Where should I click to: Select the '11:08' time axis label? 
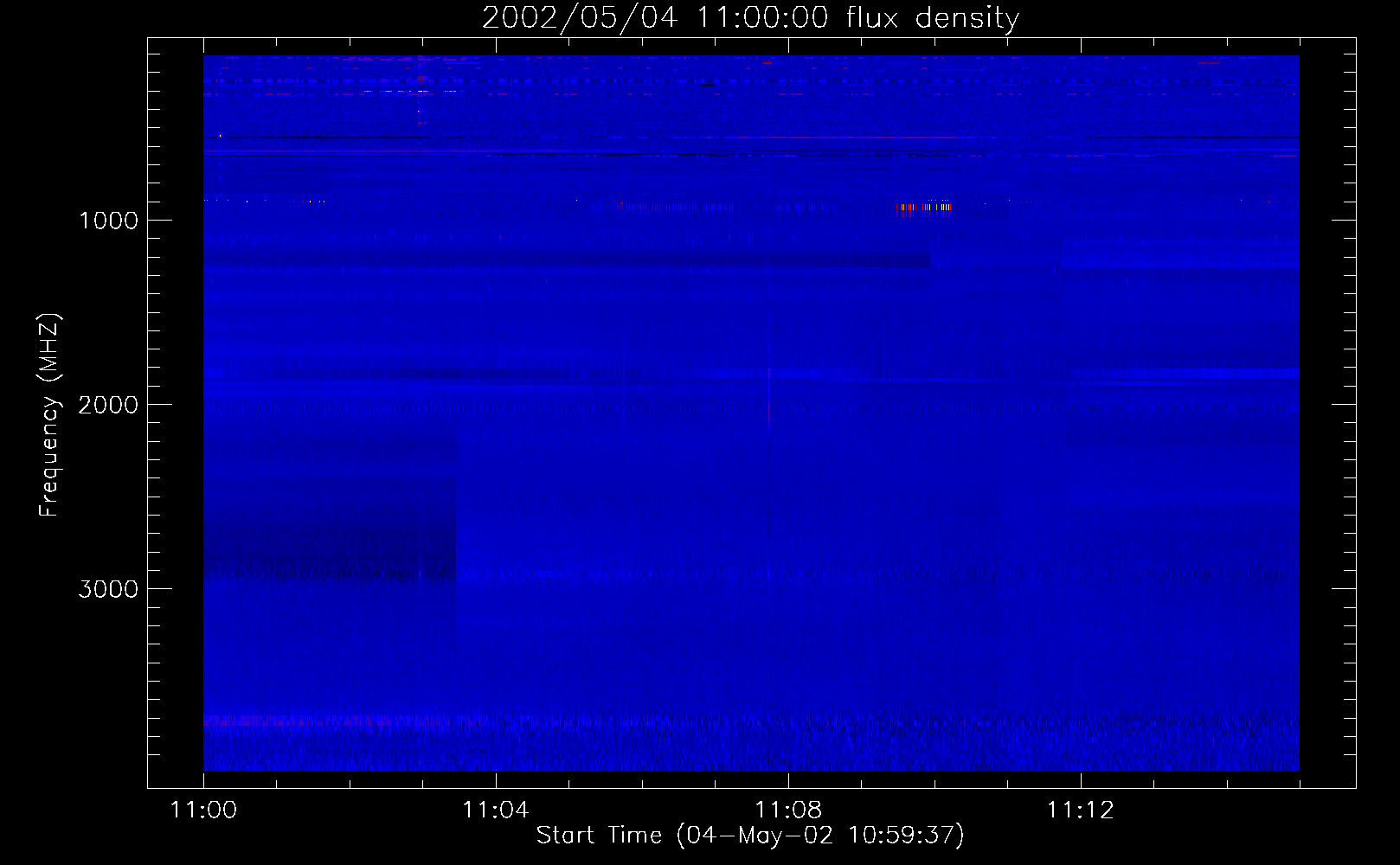788,811
